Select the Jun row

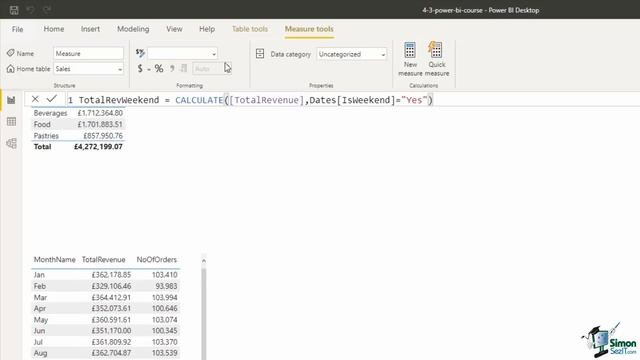(105, 331)
